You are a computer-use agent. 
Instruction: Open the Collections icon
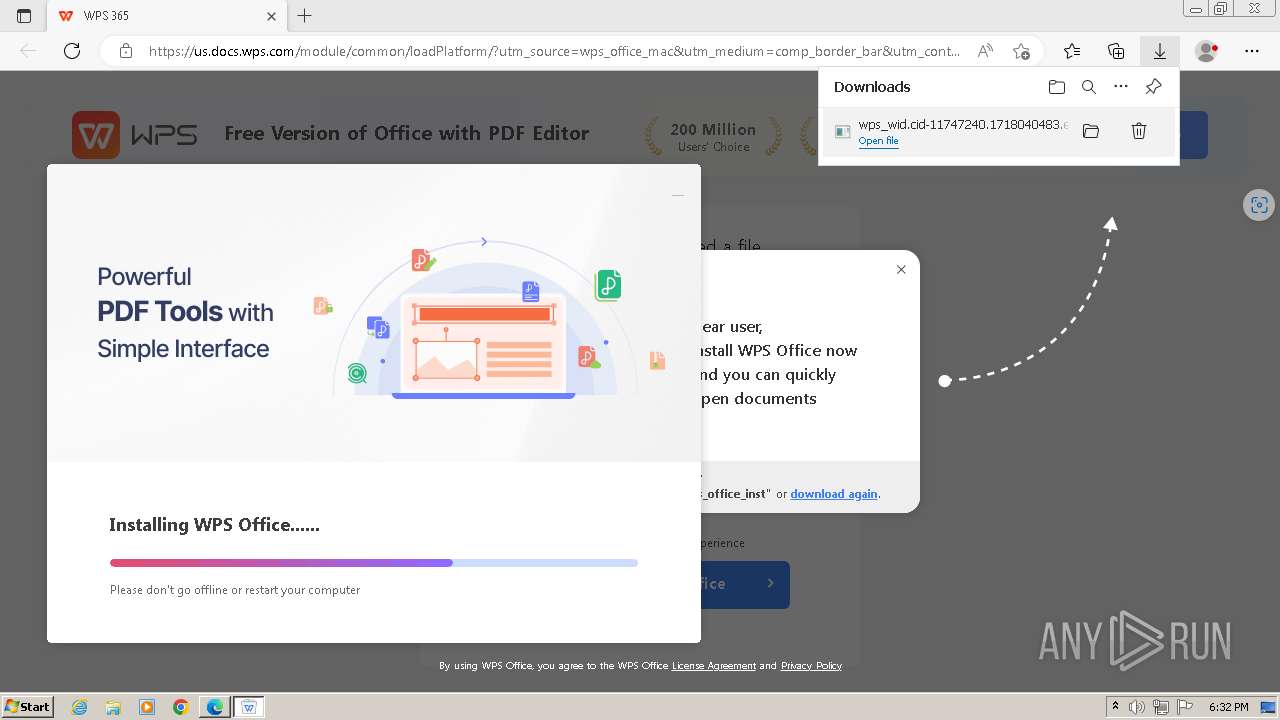pos(1116,51)
